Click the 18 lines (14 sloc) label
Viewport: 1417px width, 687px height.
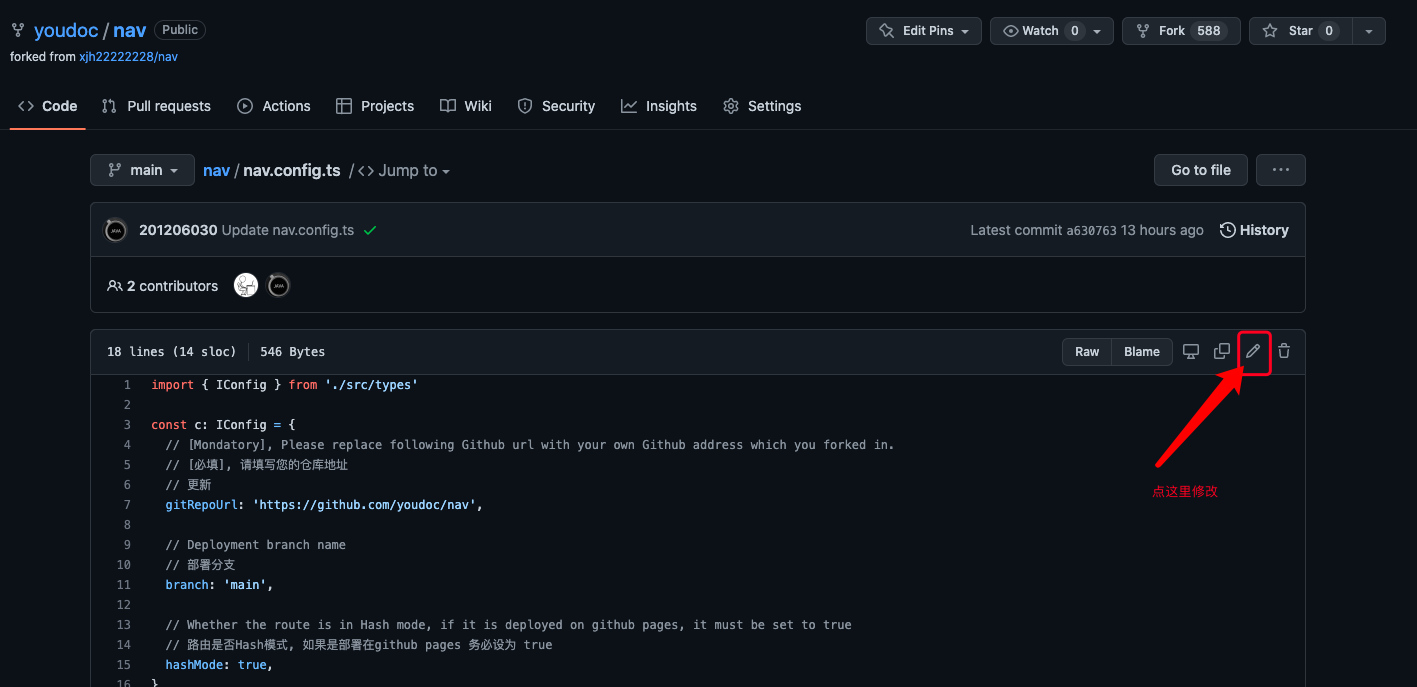pos(171,352)
